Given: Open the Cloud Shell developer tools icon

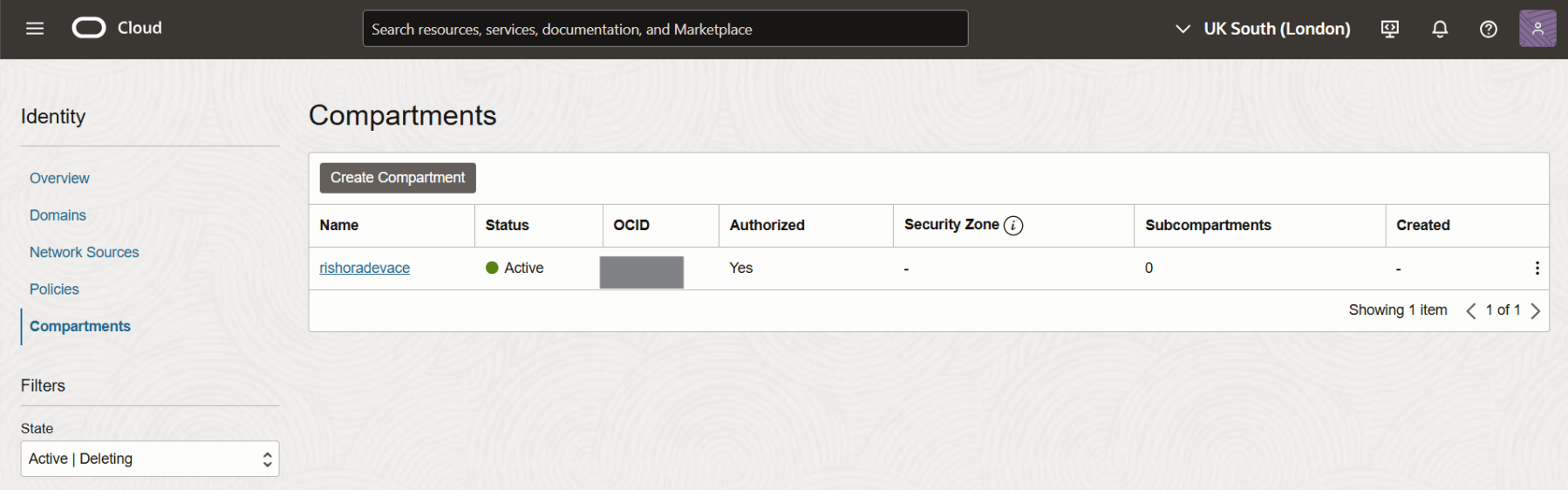Looking at the screenshot, I should point(1390,29).
